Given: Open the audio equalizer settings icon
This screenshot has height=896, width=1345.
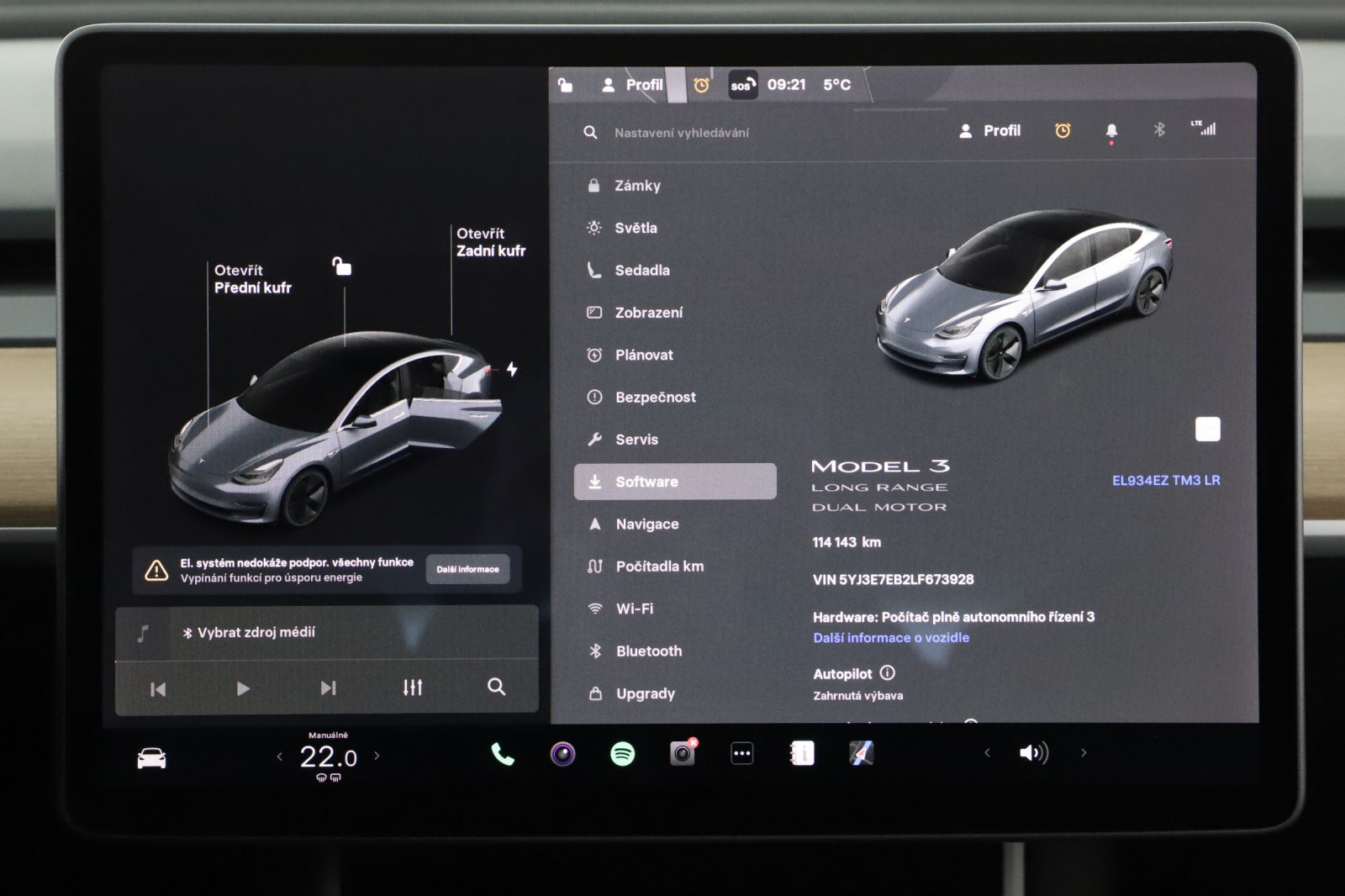Looking at the screenshot, I should 412,688.
